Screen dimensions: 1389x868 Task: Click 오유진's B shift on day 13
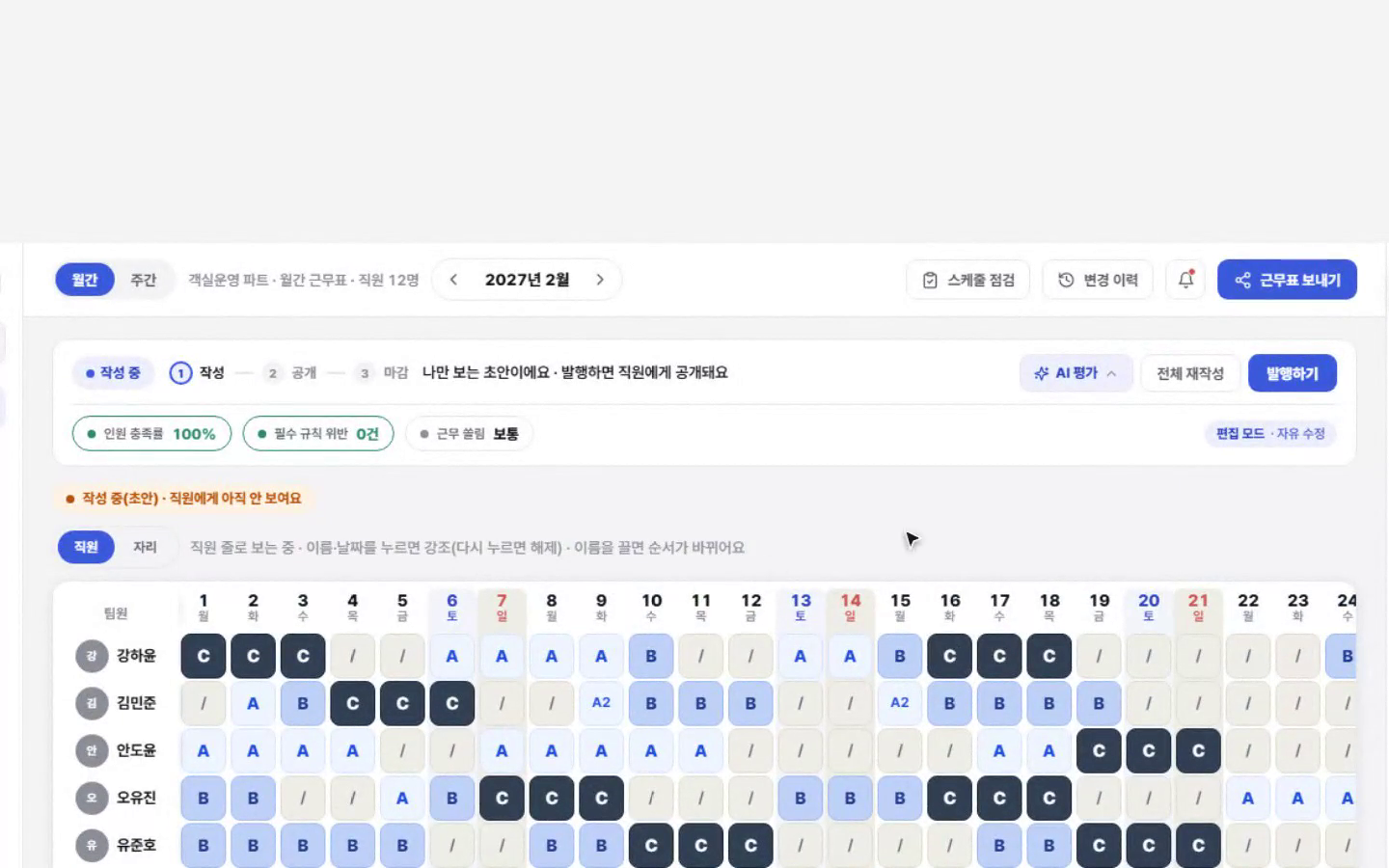800,798
